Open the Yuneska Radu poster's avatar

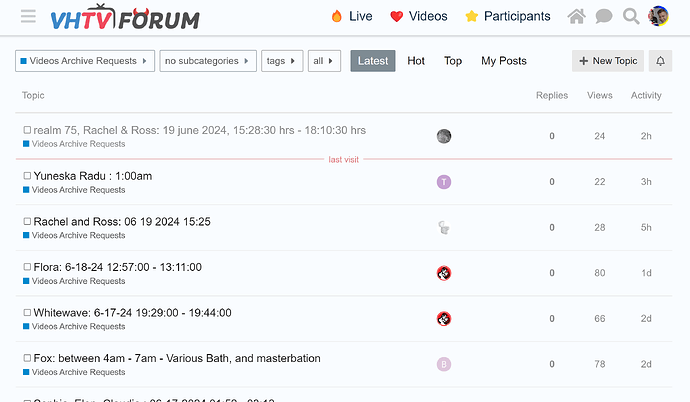point(444,182)
